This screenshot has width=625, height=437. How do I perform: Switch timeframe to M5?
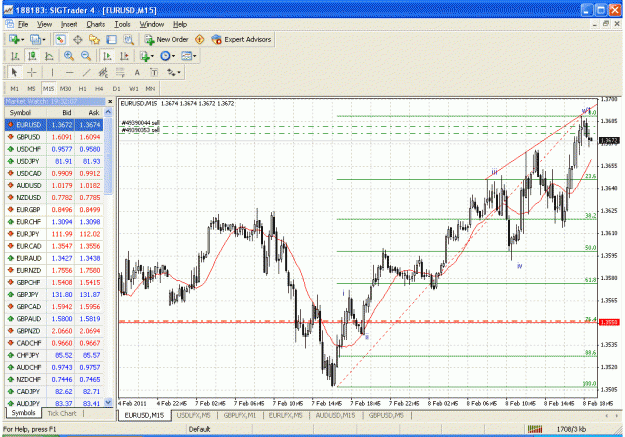(x=31, y=89)
